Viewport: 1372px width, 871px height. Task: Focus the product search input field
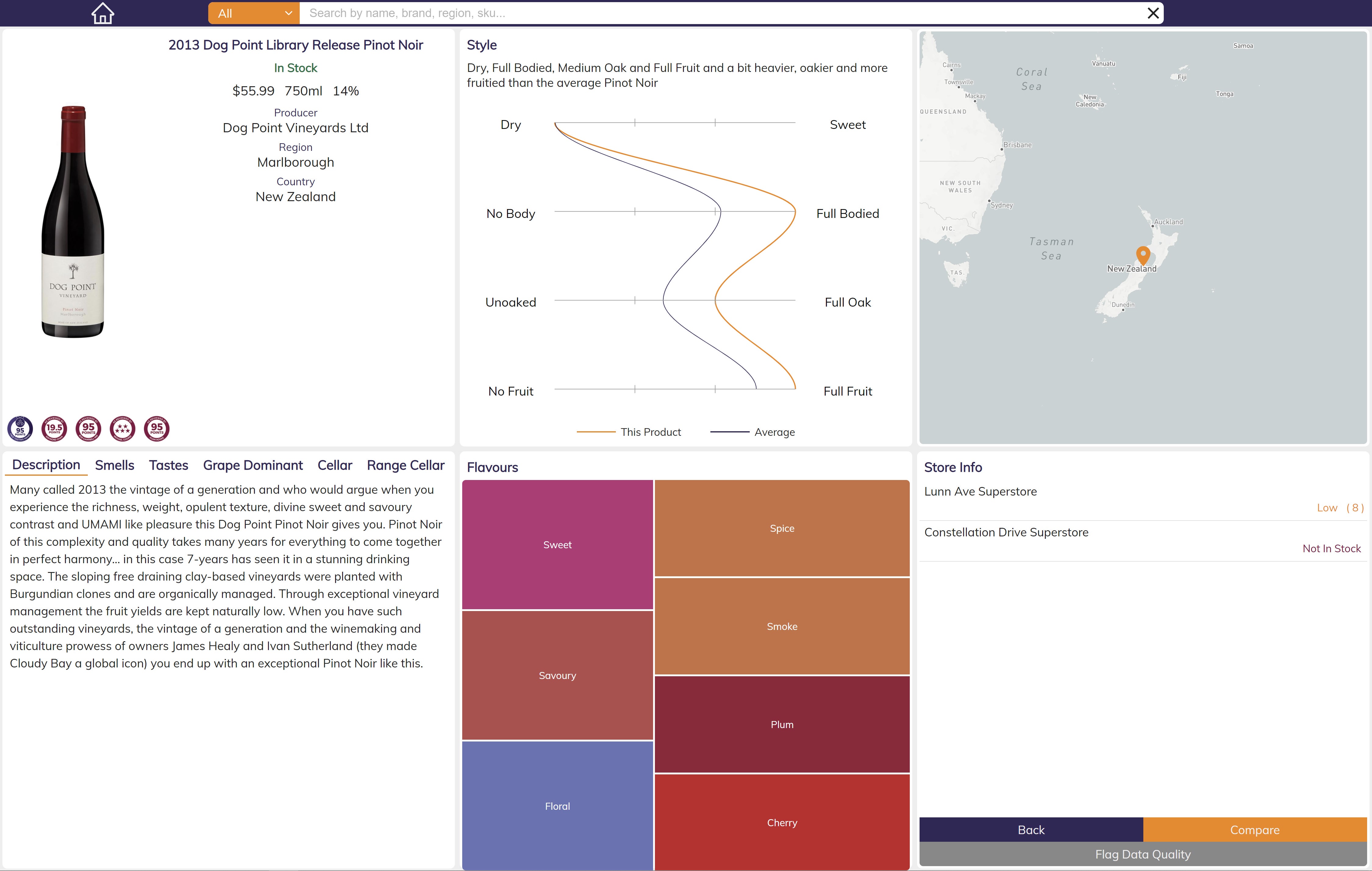point(721,13)
